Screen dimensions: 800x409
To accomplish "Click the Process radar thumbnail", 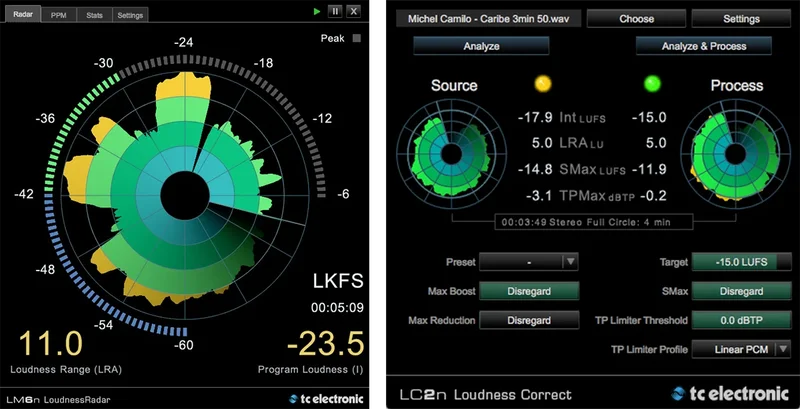I will coord(735,154).
